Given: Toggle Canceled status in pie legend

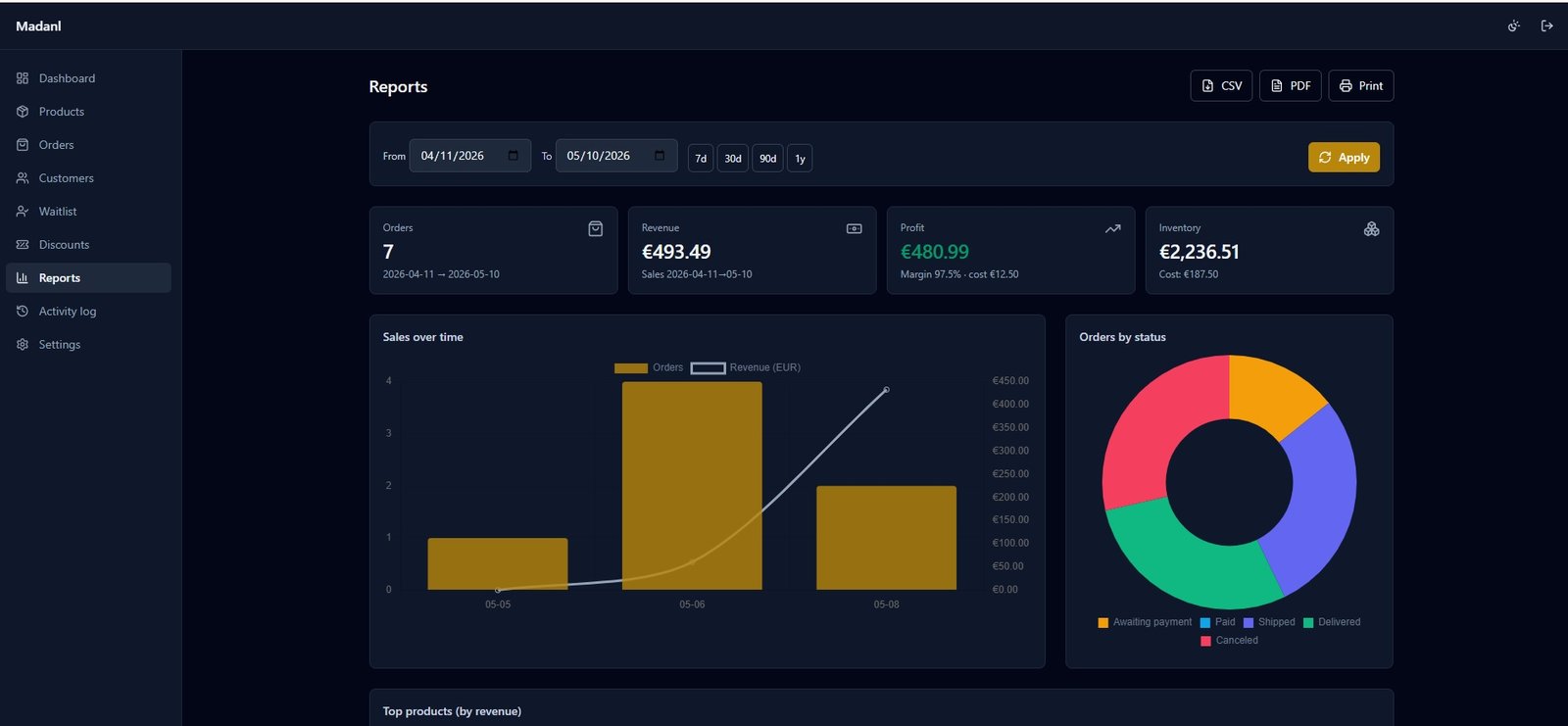Looking at the screenshot, I should pyautogui.click(x=1229, y=641).
